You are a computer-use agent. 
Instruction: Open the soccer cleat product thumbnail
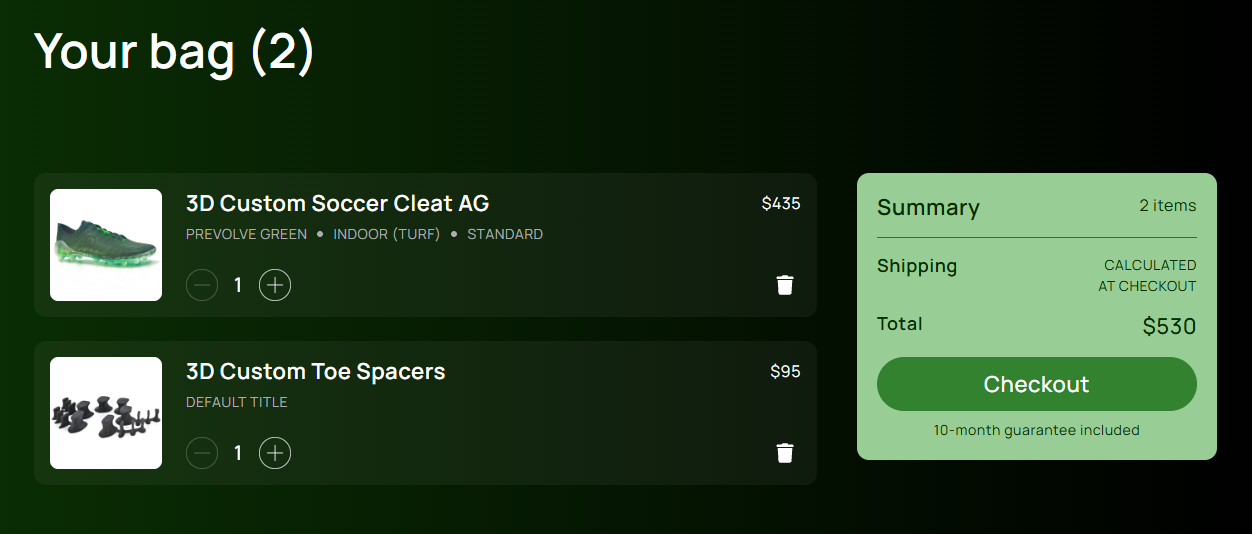106,245
